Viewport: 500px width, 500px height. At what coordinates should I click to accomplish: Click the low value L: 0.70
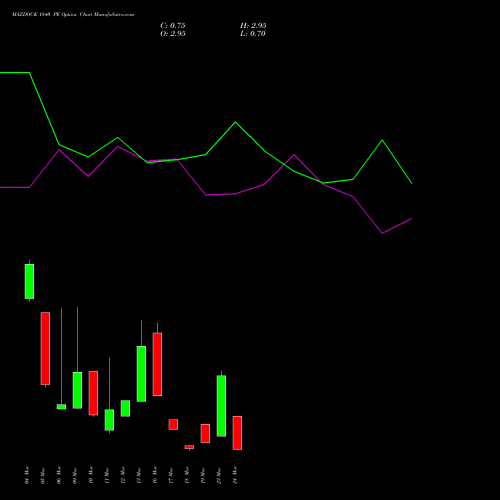click(x=253, y=34)
